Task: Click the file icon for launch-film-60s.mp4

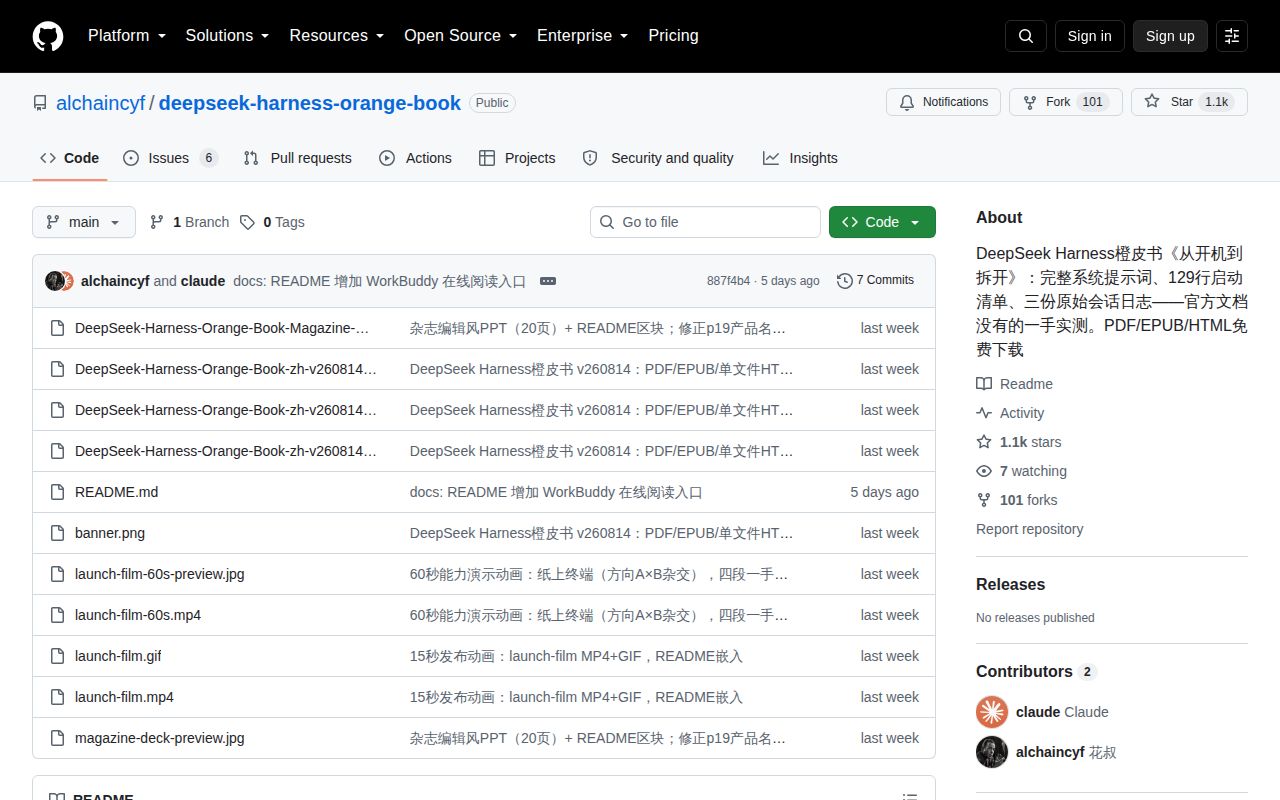Action: [57, 615]
